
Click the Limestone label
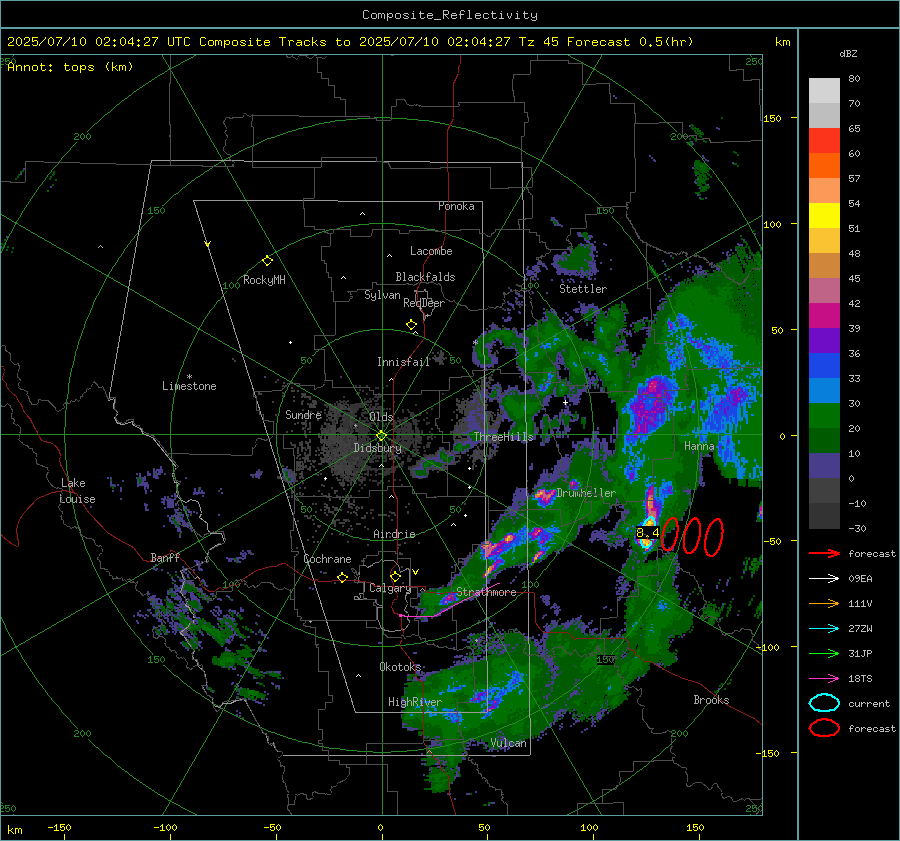coord(189,386)
